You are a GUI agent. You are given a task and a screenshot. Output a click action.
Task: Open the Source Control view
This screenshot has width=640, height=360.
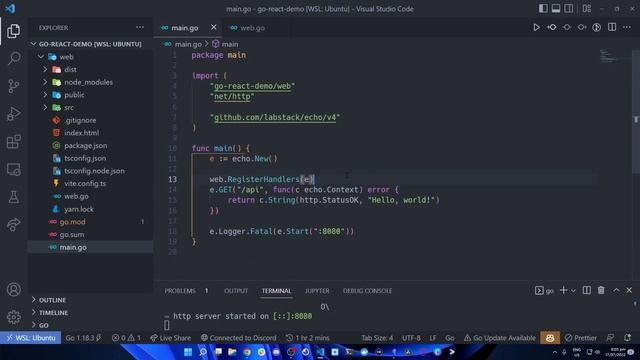click(x=13, y=86)
